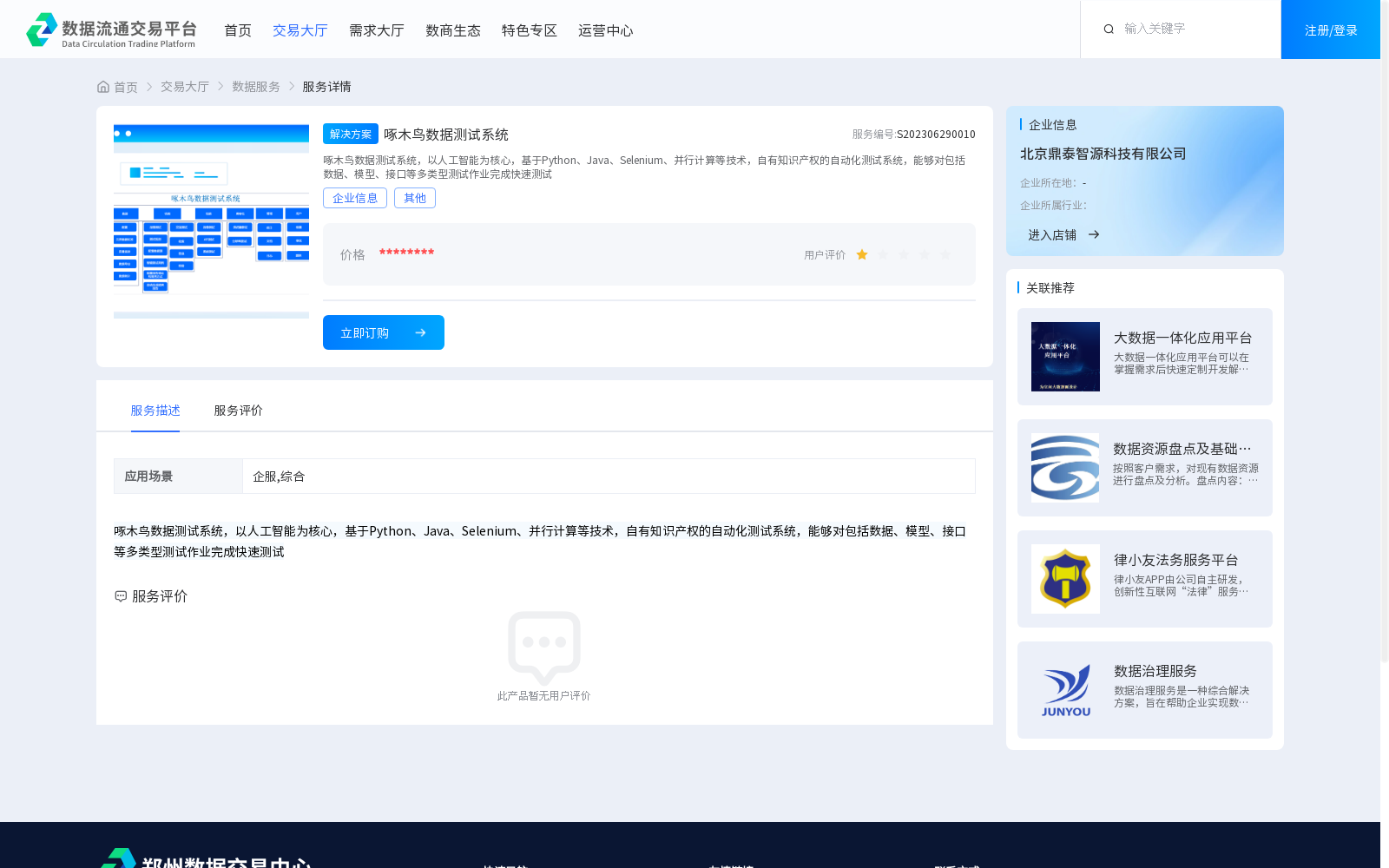This screenshot has height=868, width=1389.
Task: Click the 注册/登录 button
Action: [x=1331, y=30]
